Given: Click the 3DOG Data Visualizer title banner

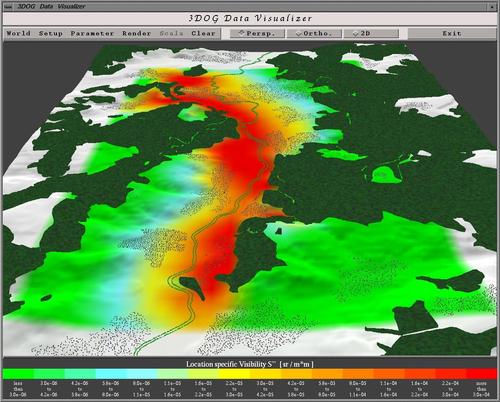Looking at the screenshot, I should click(x=250, y=19).
